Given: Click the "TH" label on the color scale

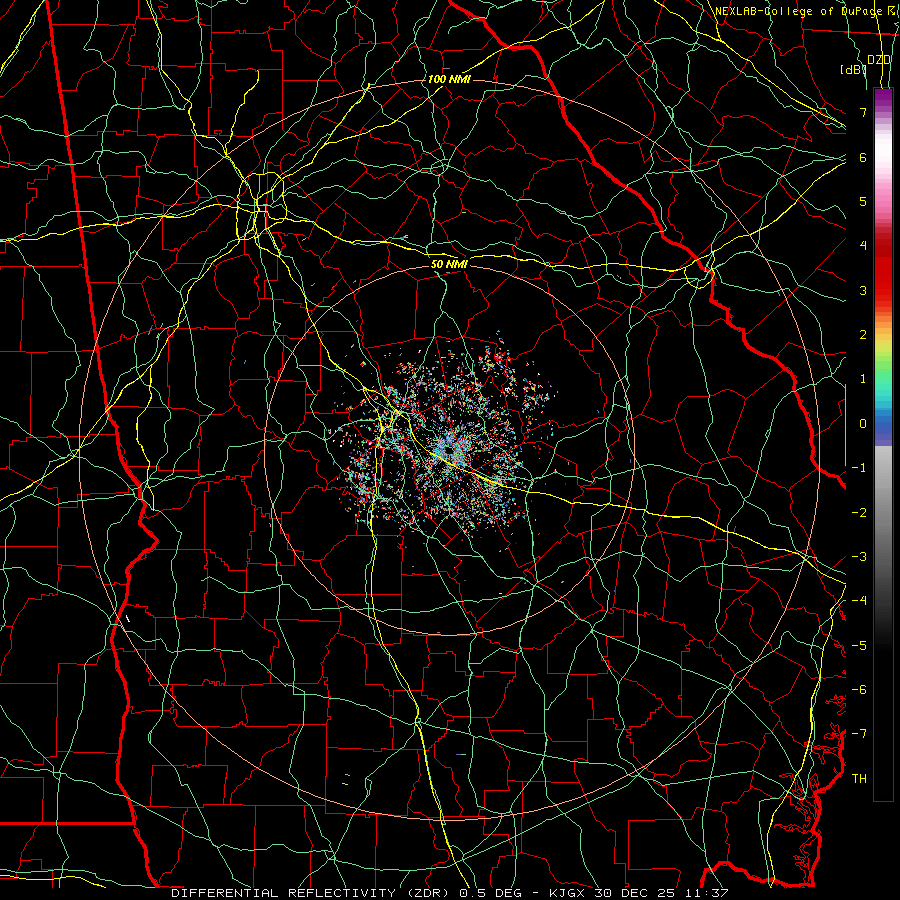Looking at the screenshot, I should pyautogui.click(x=859, y=779).
